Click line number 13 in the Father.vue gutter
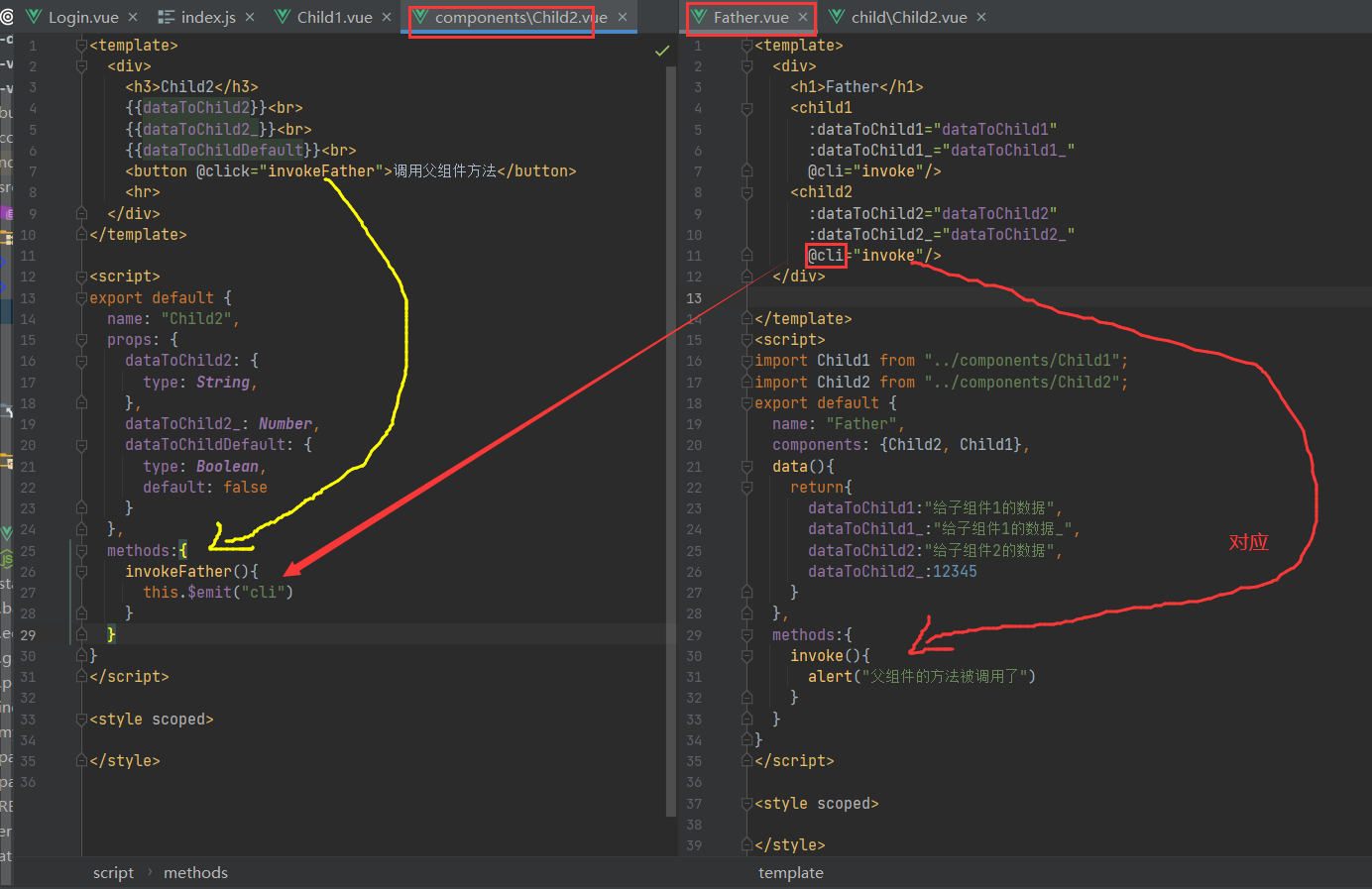 [x=694, y=298]
